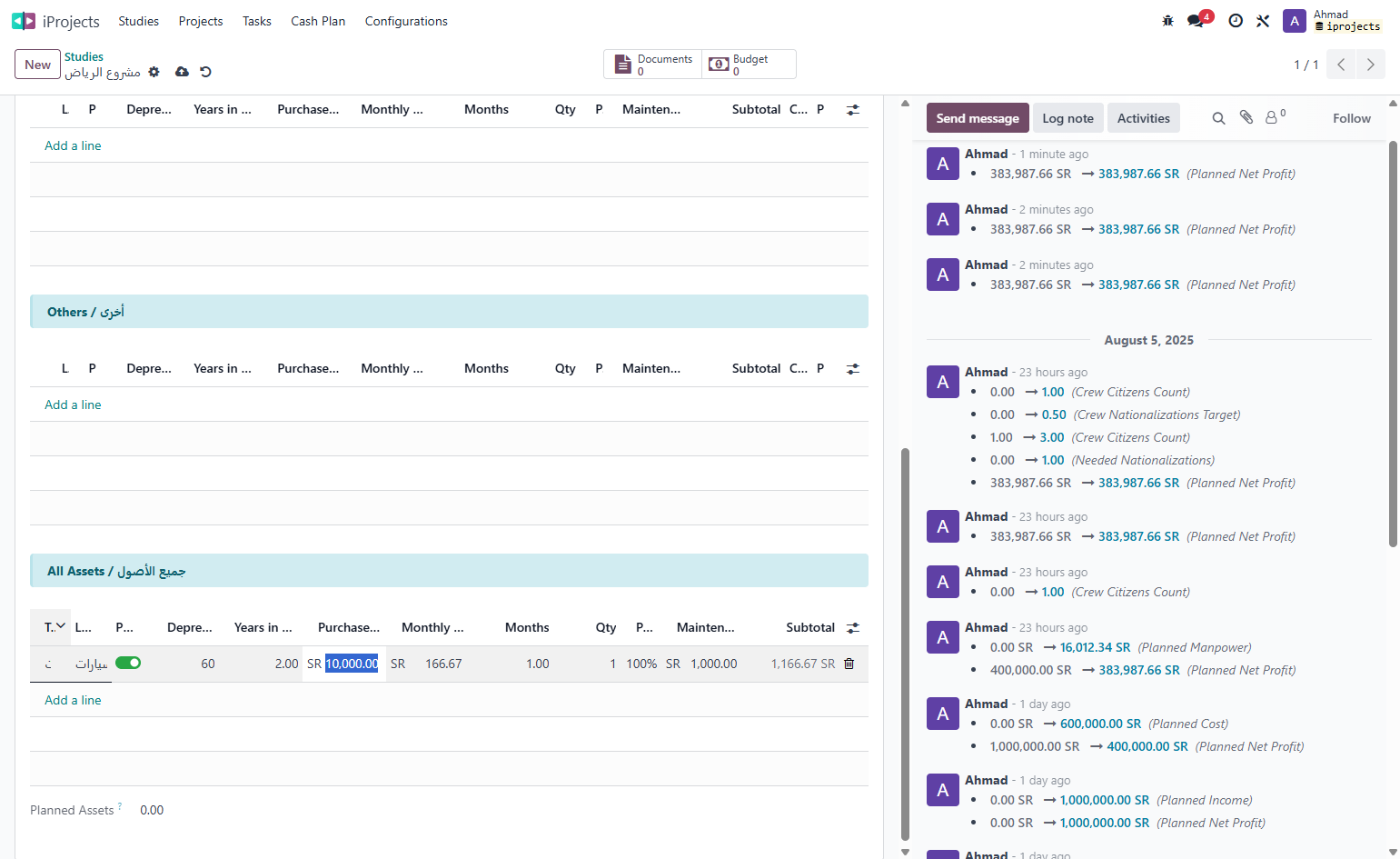This screenshot has height=859, width=1400.
Task: Switch to Log note tab
Action: click(1067, 118)
